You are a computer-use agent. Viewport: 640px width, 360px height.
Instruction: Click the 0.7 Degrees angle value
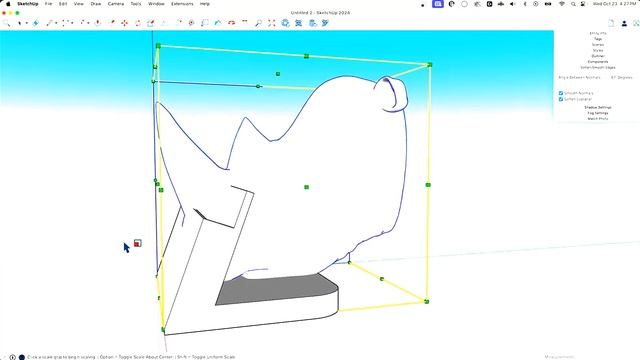tap(621, 77)
